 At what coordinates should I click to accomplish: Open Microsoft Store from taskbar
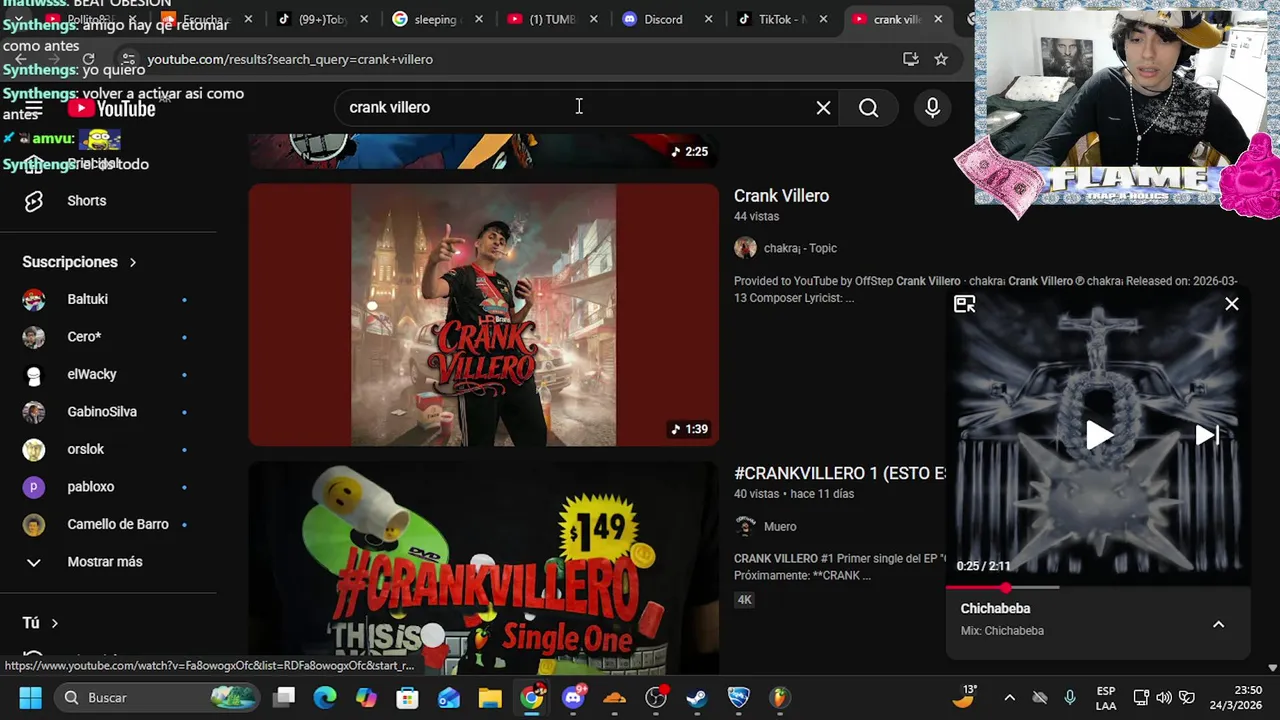[407, 697]
